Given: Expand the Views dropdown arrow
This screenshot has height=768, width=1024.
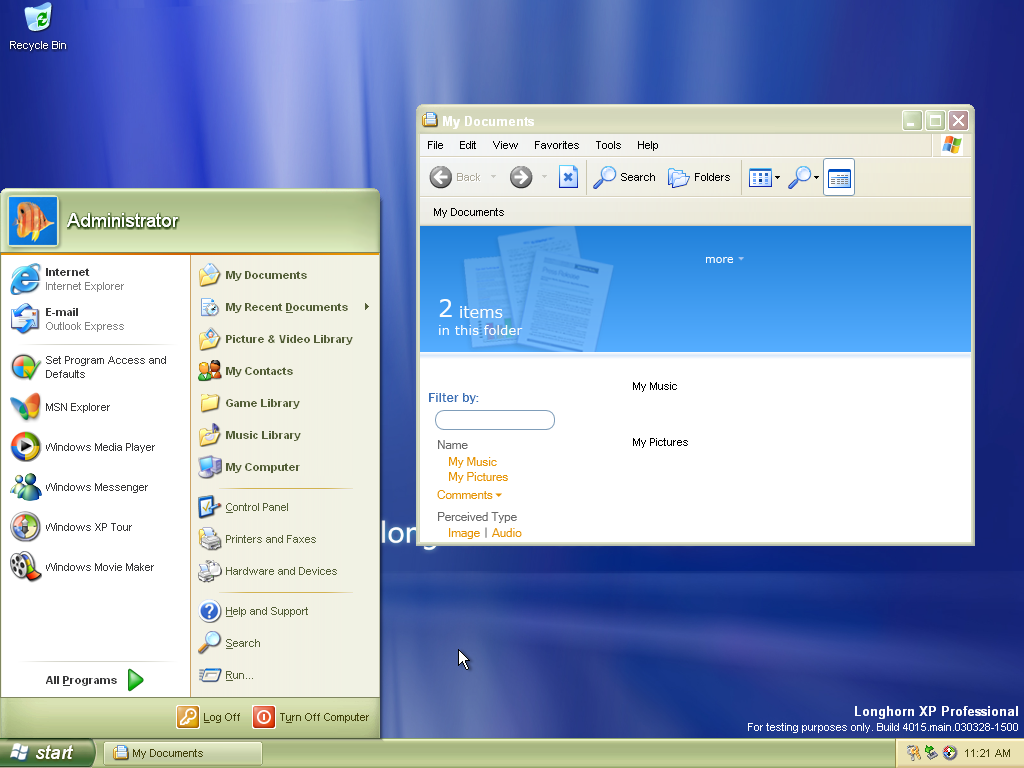Looking at the screenshot, I should click(x=778, y=178).
